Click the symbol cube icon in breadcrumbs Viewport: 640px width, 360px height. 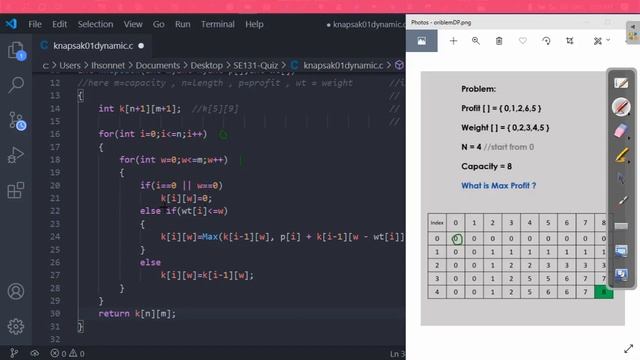pos(399,65)
